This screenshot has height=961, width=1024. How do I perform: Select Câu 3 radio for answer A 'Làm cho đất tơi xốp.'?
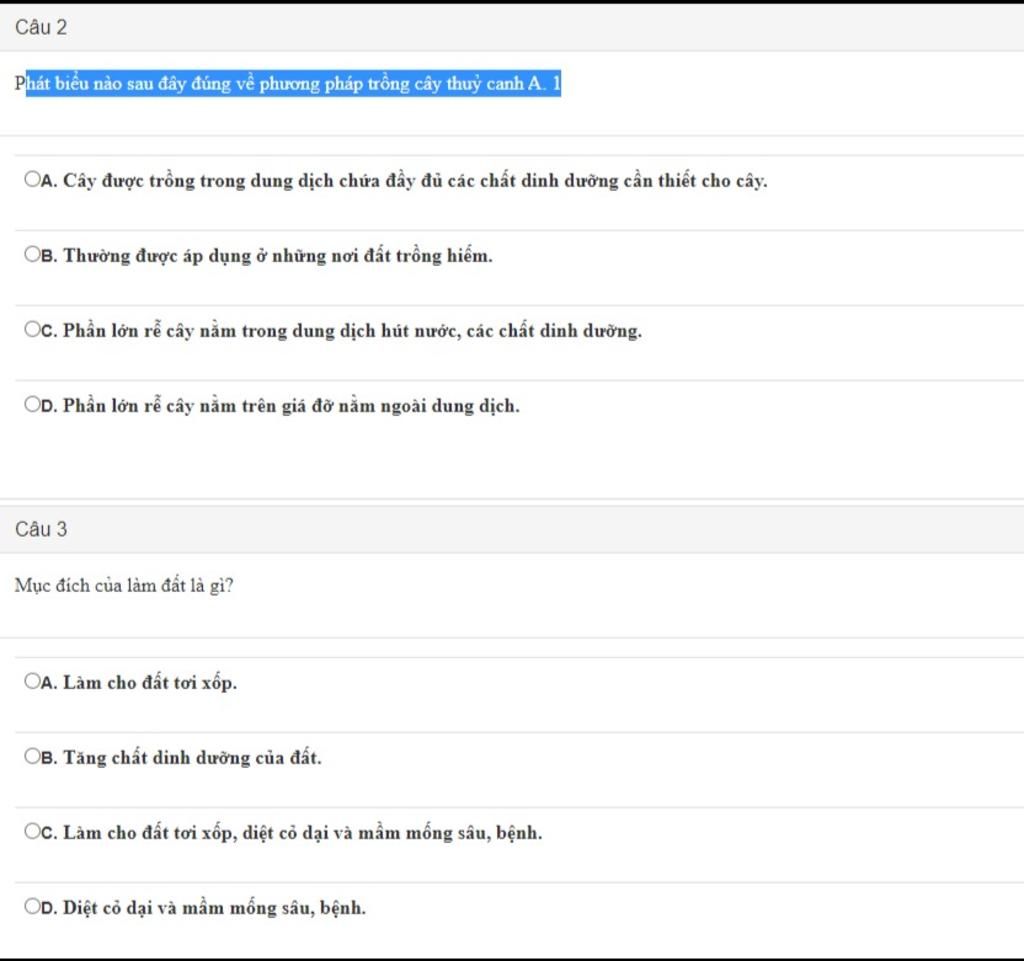point(32,681)
